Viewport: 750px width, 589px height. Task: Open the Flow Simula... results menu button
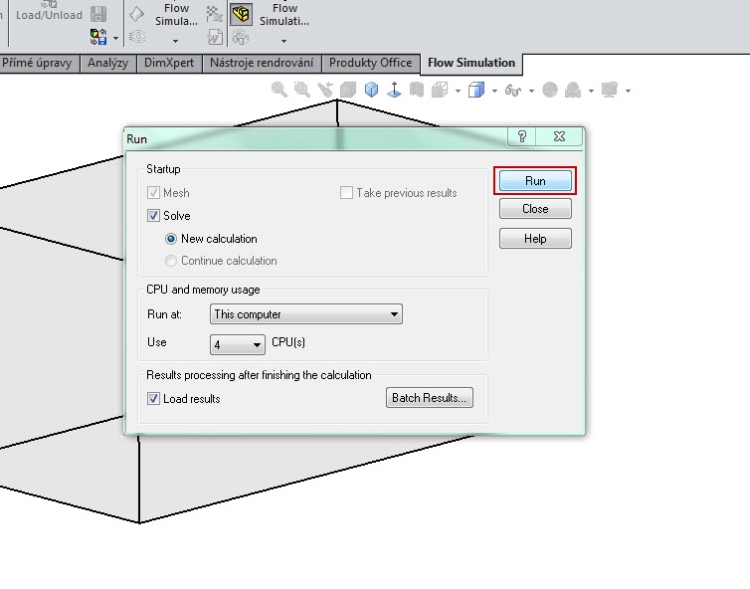click(176, 15)
